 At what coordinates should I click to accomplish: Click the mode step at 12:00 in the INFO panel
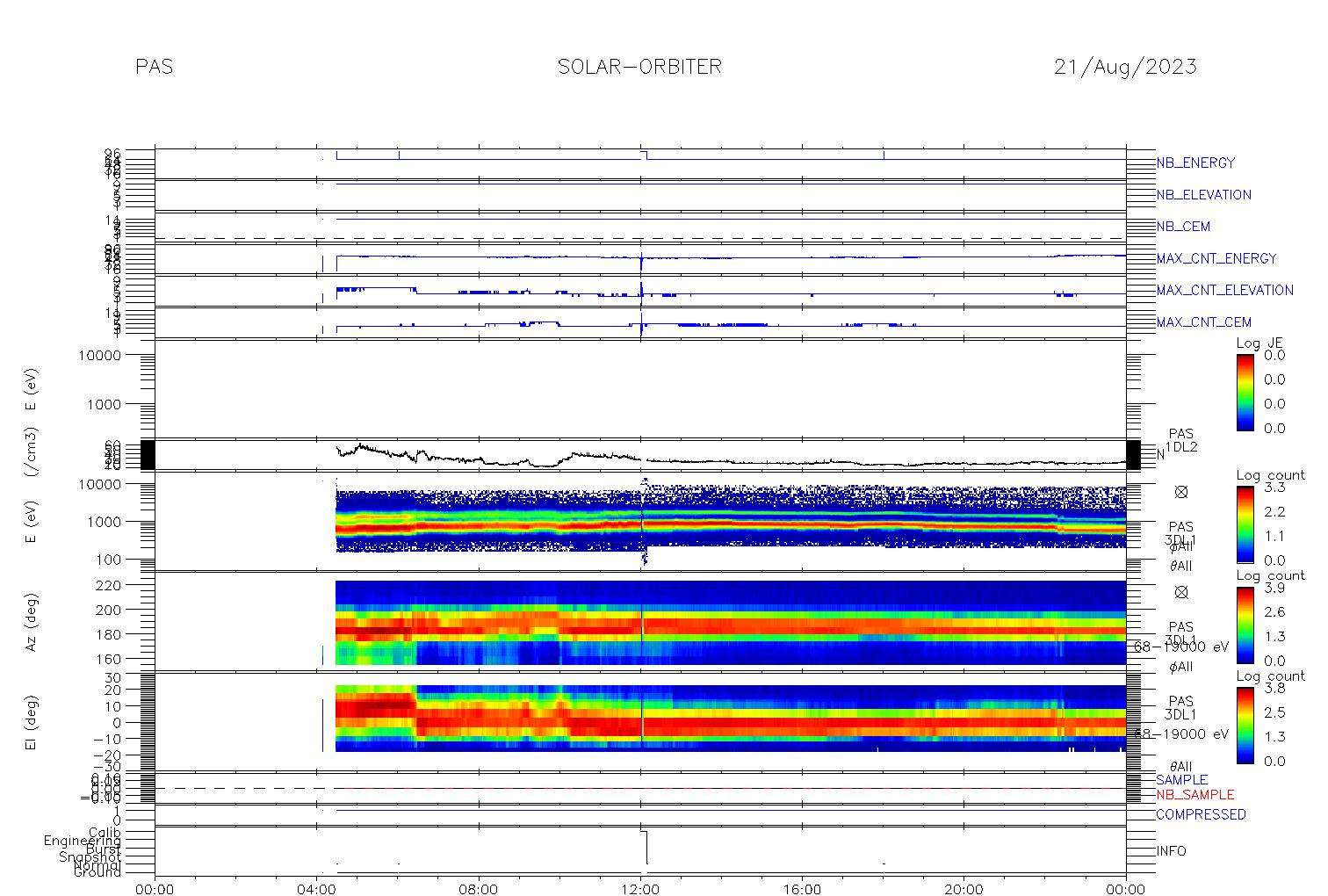(646, 847)
